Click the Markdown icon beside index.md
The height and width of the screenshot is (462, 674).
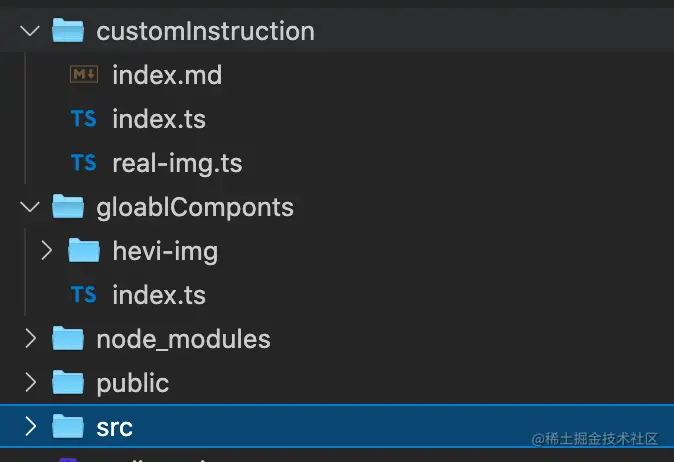(x=84, y=75)
